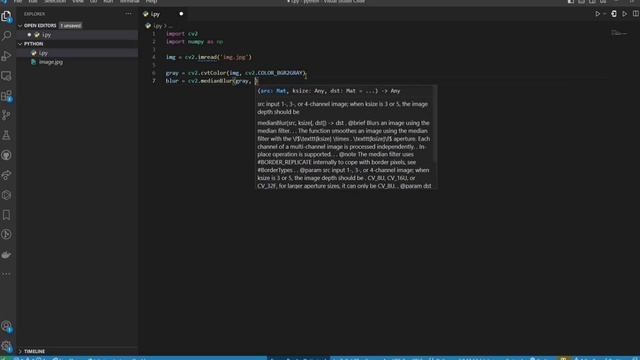Click the scrollbar in the parameter hint popup

coord(435,124)
